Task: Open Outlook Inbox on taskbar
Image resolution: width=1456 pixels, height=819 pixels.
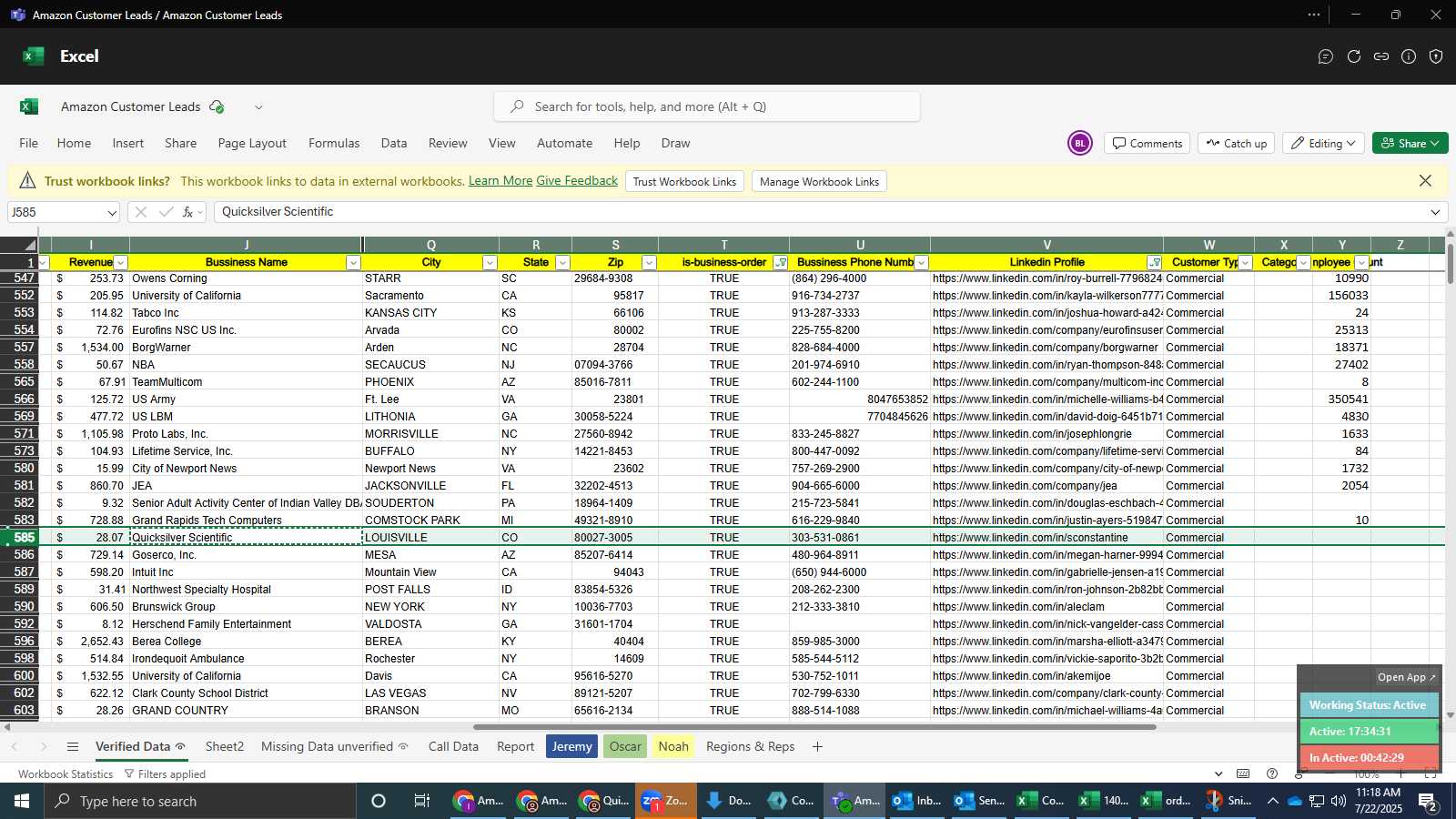Action: 917,801
